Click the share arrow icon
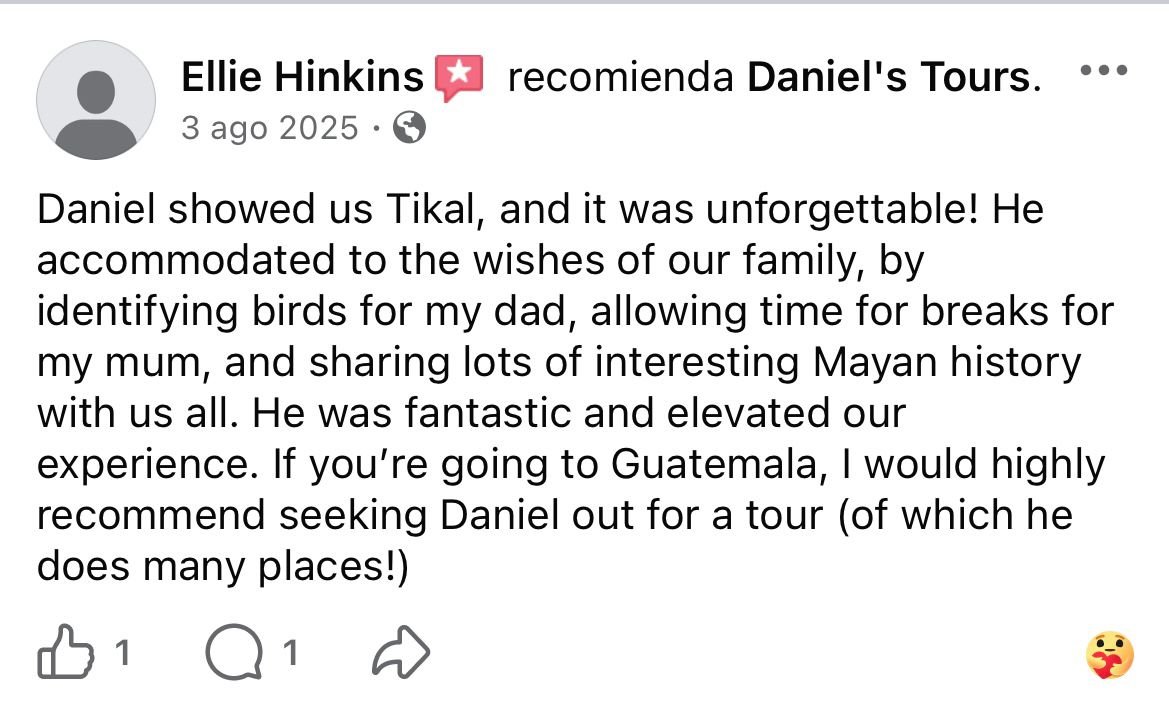The height and width of the screenshot is (712, 1169). click(400, 653)
